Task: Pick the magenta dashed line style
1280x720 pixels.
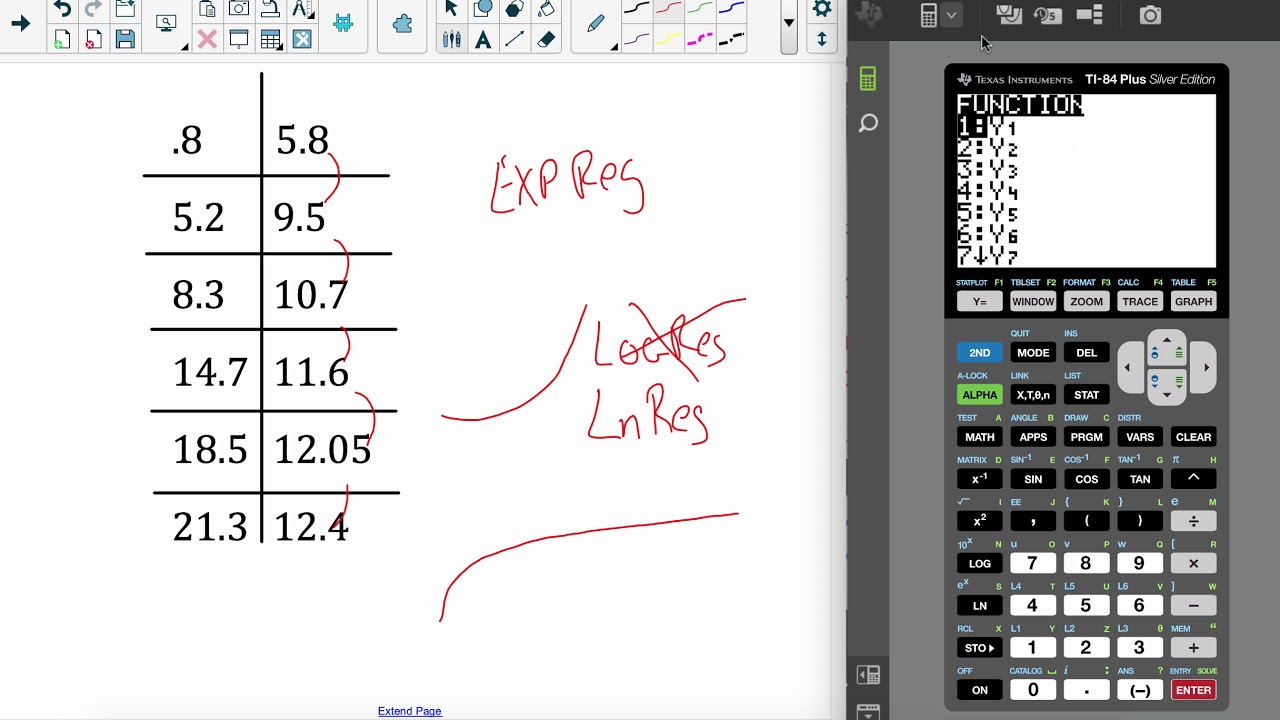Action: coord(700,40)
